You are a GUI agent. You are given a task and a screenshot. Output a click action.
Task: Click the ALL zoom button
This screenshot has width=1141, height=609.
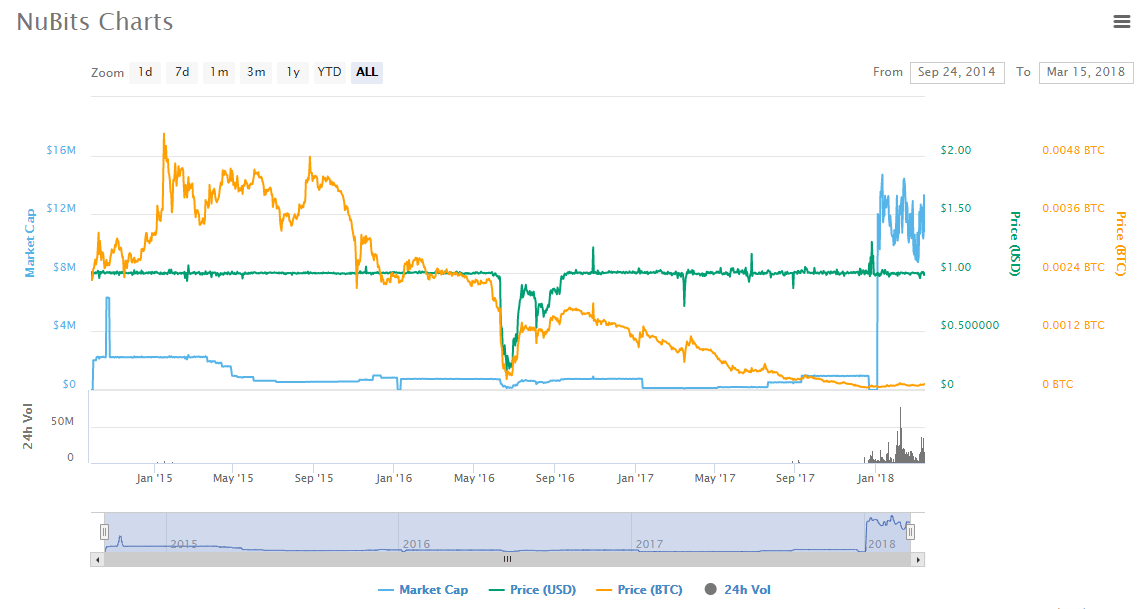pos(367,72)
